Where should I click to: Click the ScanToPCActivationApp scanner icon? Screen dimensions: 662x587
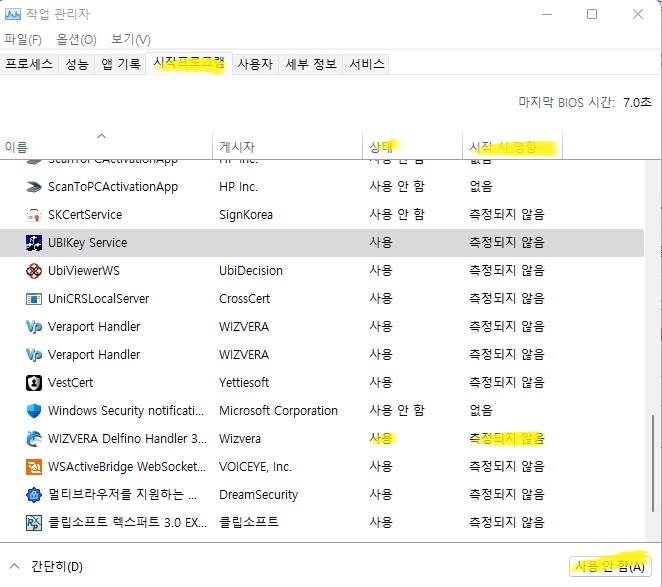34,187
